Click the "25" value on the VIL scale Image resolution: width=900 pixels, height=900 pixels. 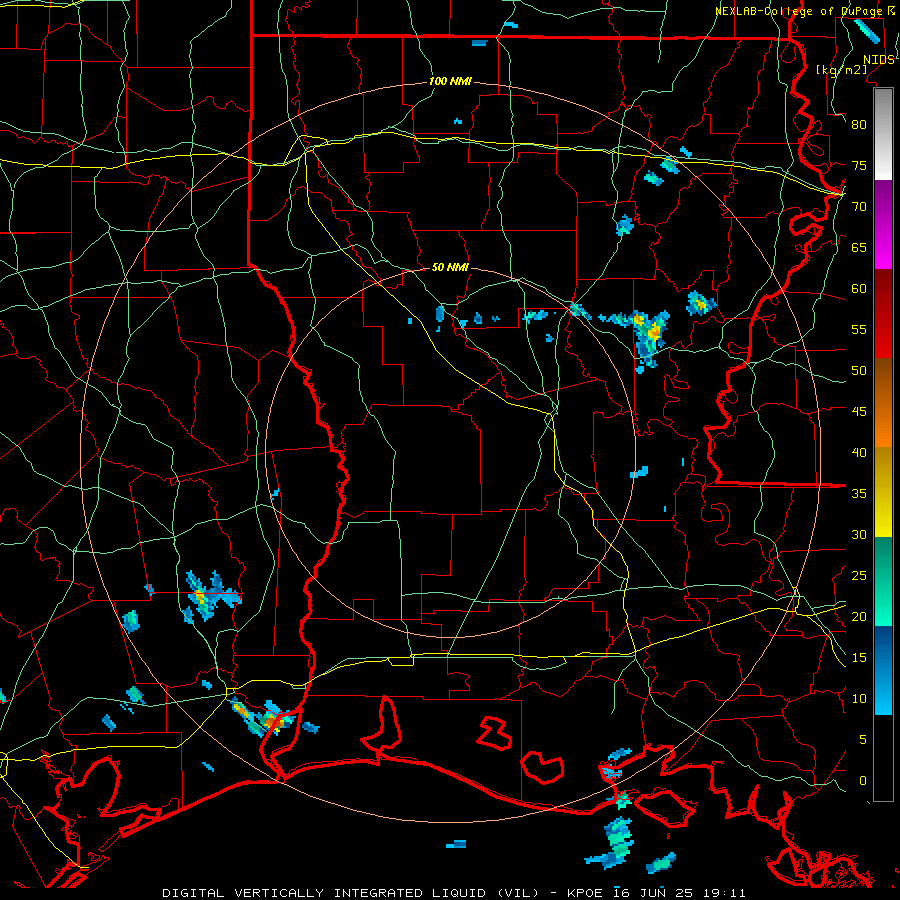pos(859,576)
